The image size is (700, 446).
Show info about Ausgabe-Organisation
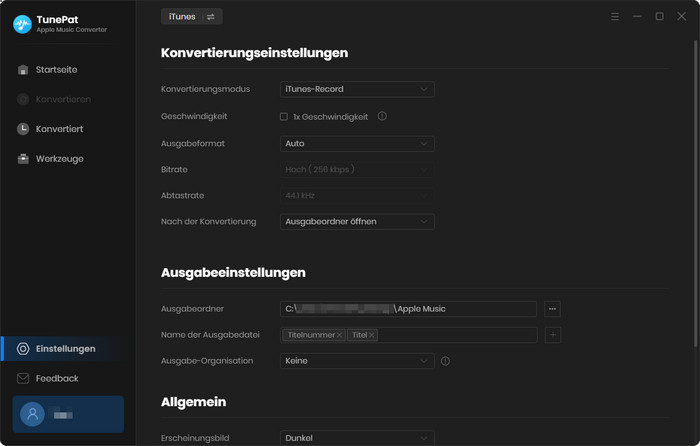[446, 361]
